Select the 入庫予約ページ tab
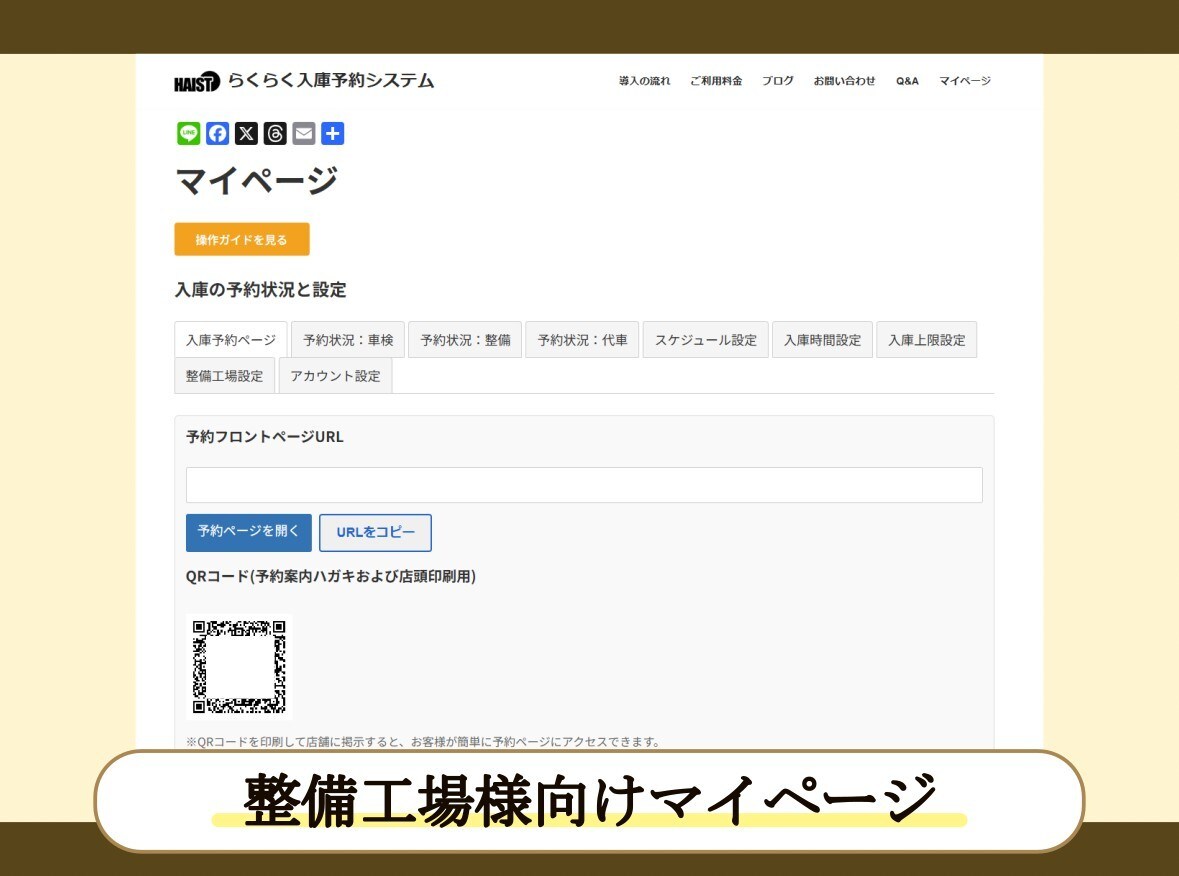This screenshot has height=876, width=1179. pos(231,340)
